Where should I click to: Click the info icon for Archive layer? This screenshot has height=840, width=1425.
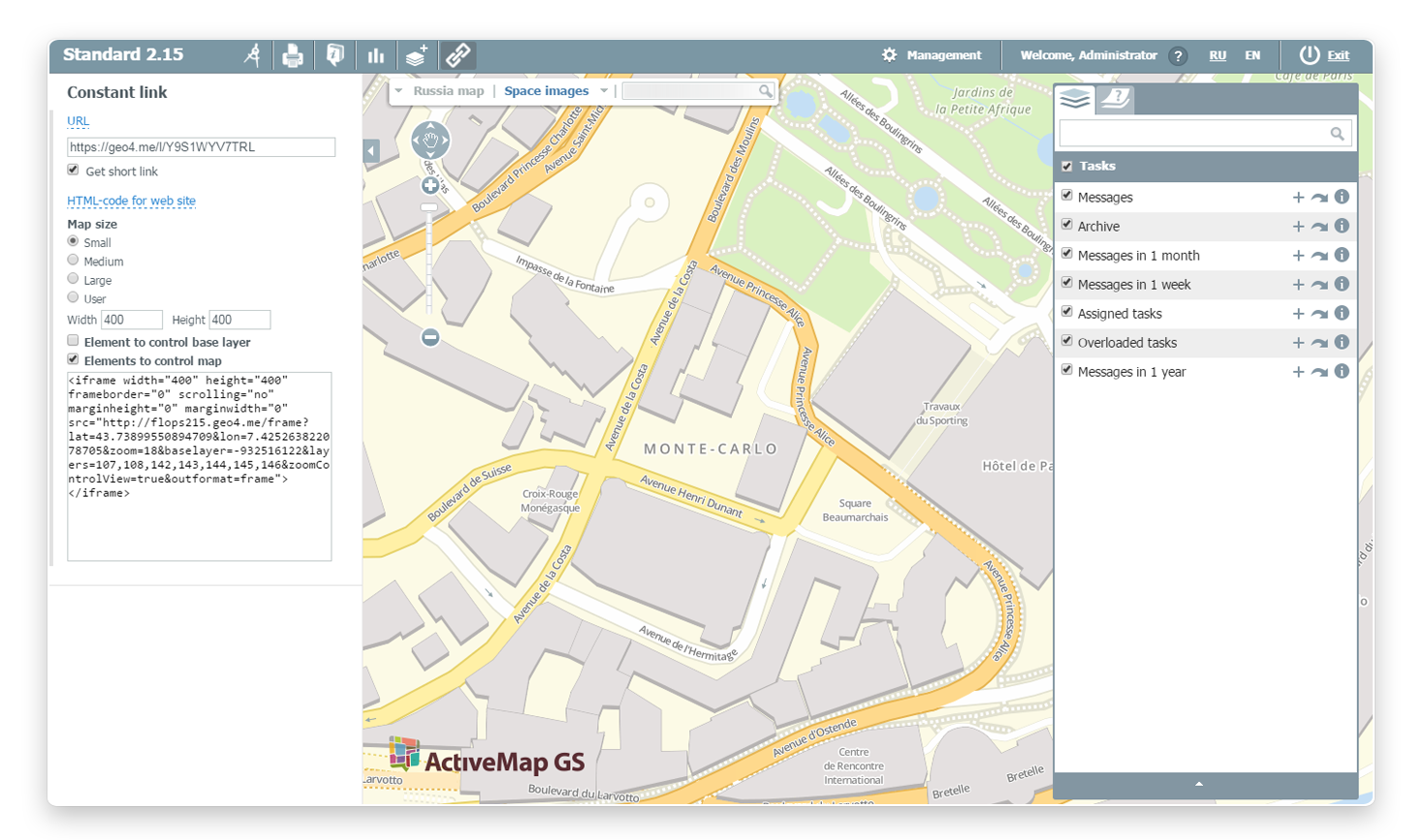pyautogui.click(x=1342, y=226)
